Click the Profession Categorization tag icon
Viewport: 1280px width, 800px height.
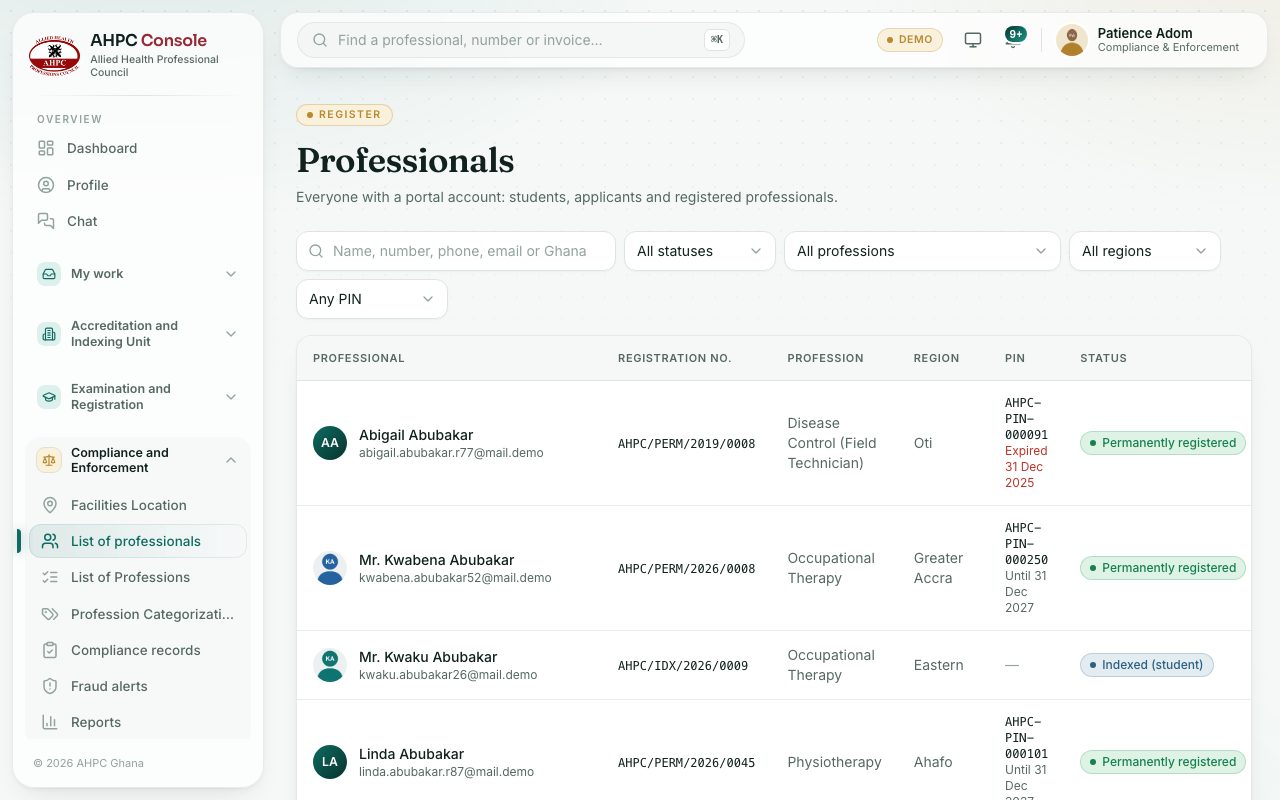pos(50,614)
